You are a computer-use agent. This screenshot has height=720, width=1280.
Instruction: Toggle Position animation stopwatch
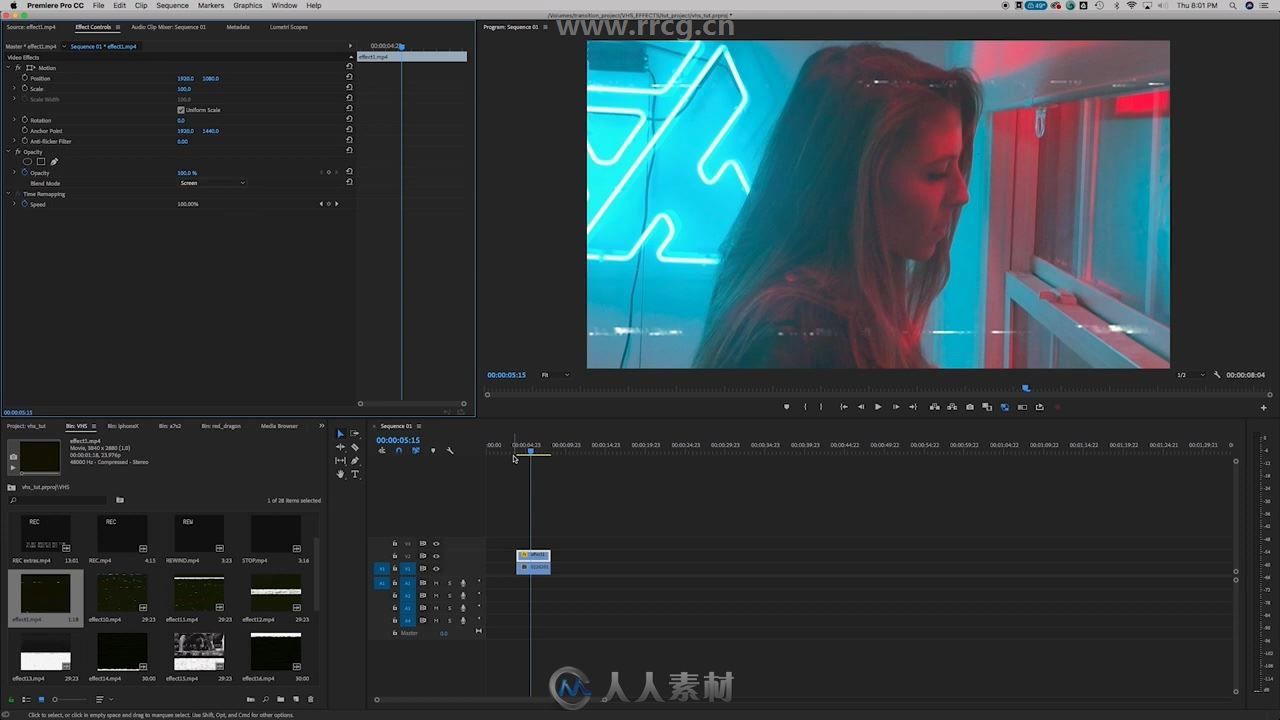pyautogui.click(x=25, y=78)
